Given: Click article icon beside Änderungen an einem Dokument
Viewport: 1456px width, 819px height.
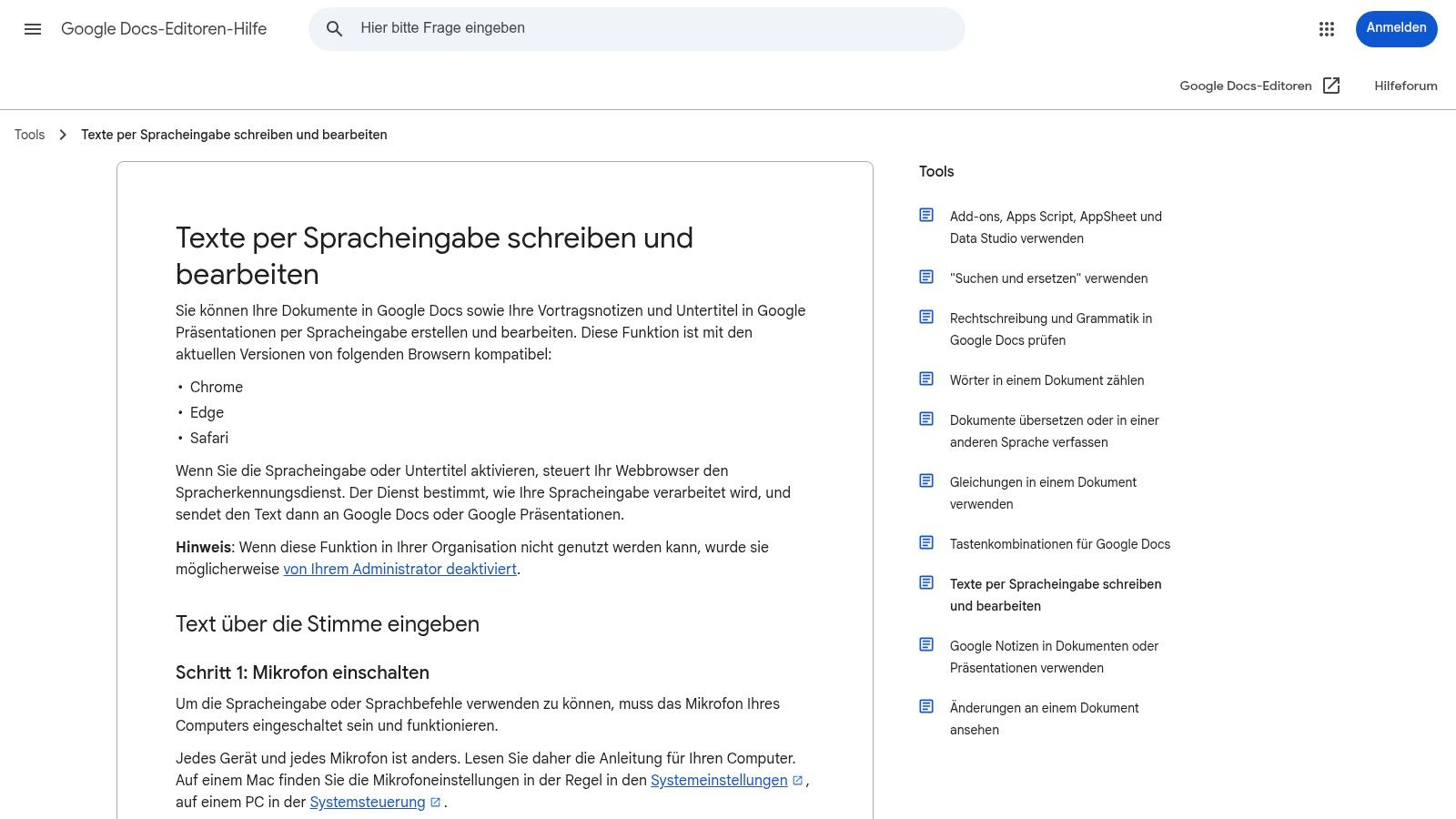Looking at the screenshot, I should pos(926,706).
